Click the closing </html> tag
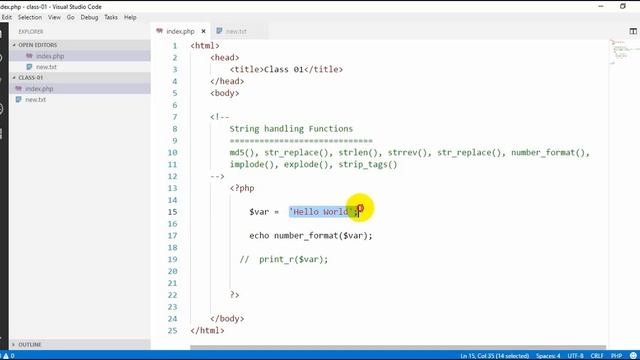640x360 pixels. click(x=207, y=331)
